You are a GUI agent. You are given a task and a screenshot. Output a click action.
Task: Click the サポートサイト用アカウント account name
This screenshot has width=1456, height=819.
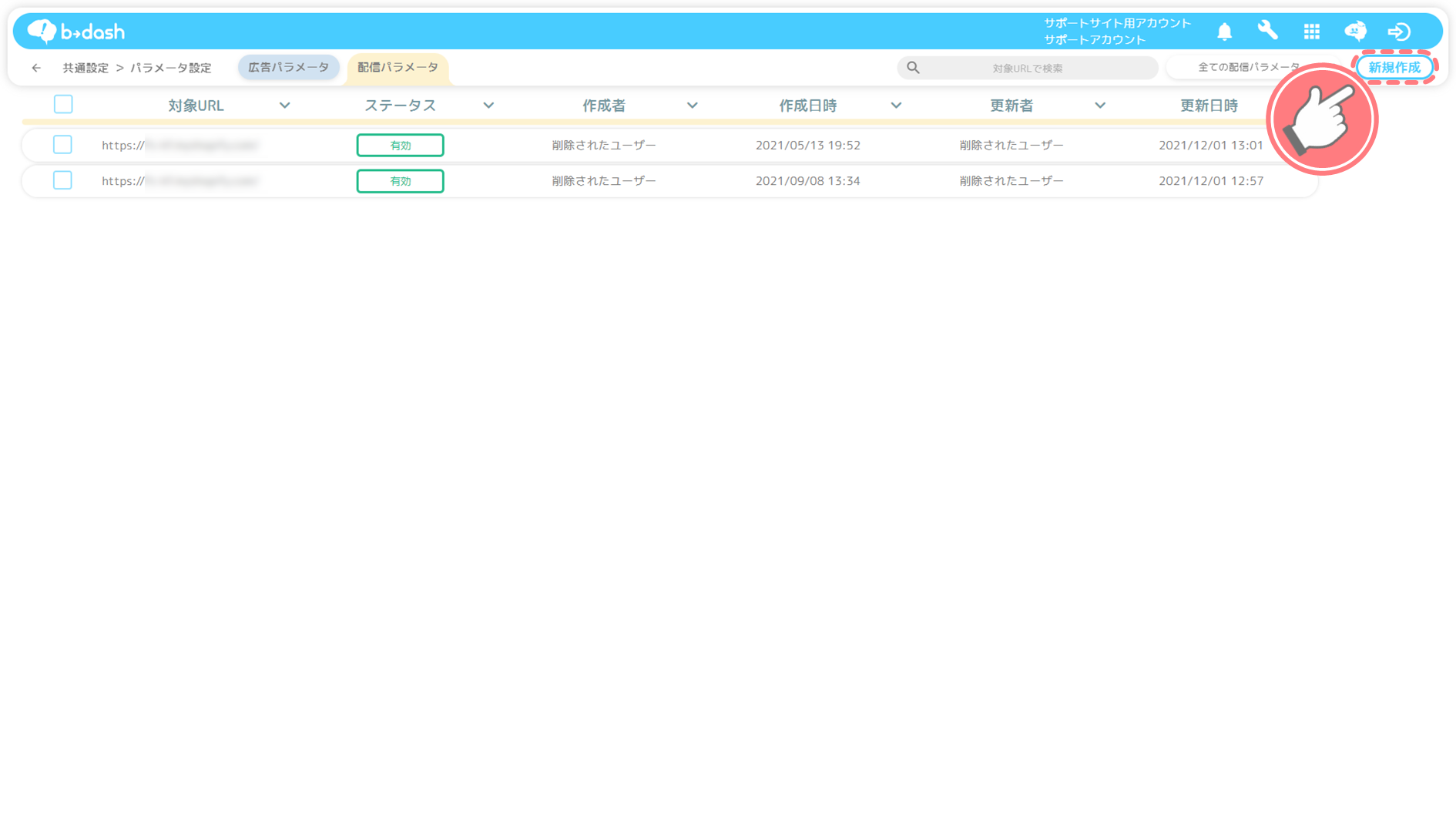pyautogui.click(x=1117, y=23)
